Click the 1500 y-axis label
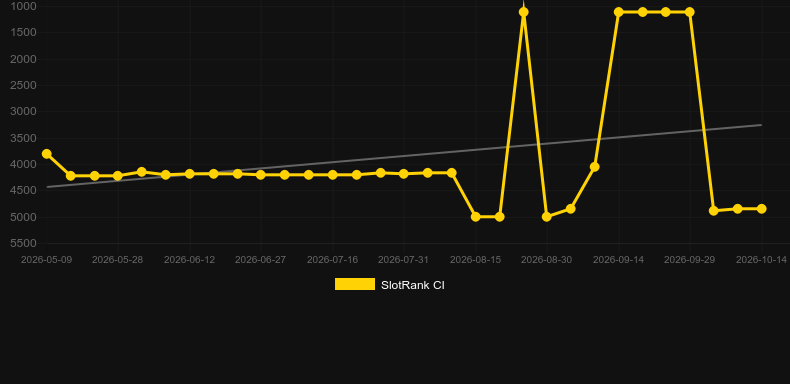 pos(23,32)
